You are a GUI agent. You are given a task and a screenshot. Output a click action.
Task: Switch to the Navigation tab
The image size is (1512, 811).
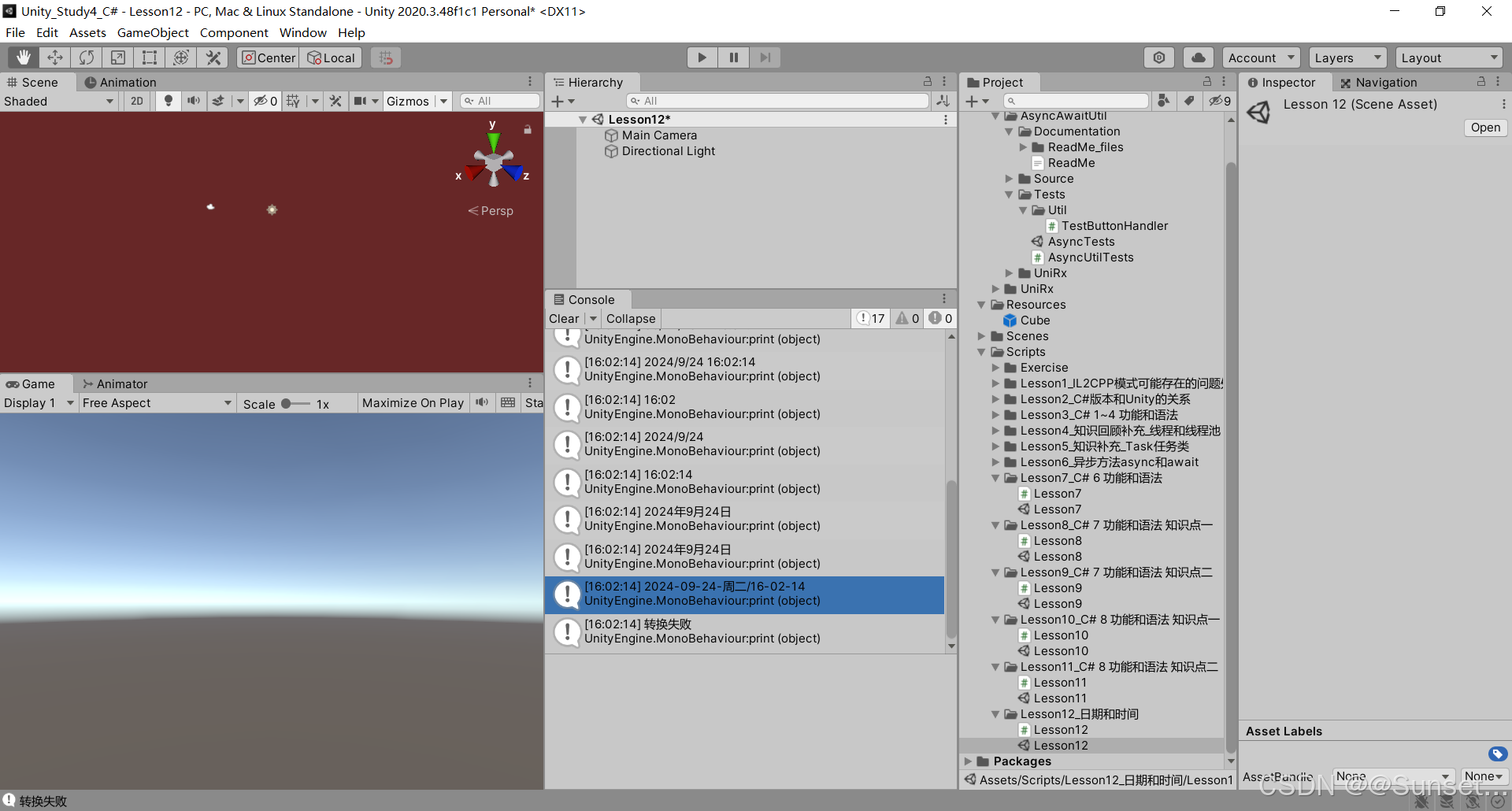[x=1378, y=82]
